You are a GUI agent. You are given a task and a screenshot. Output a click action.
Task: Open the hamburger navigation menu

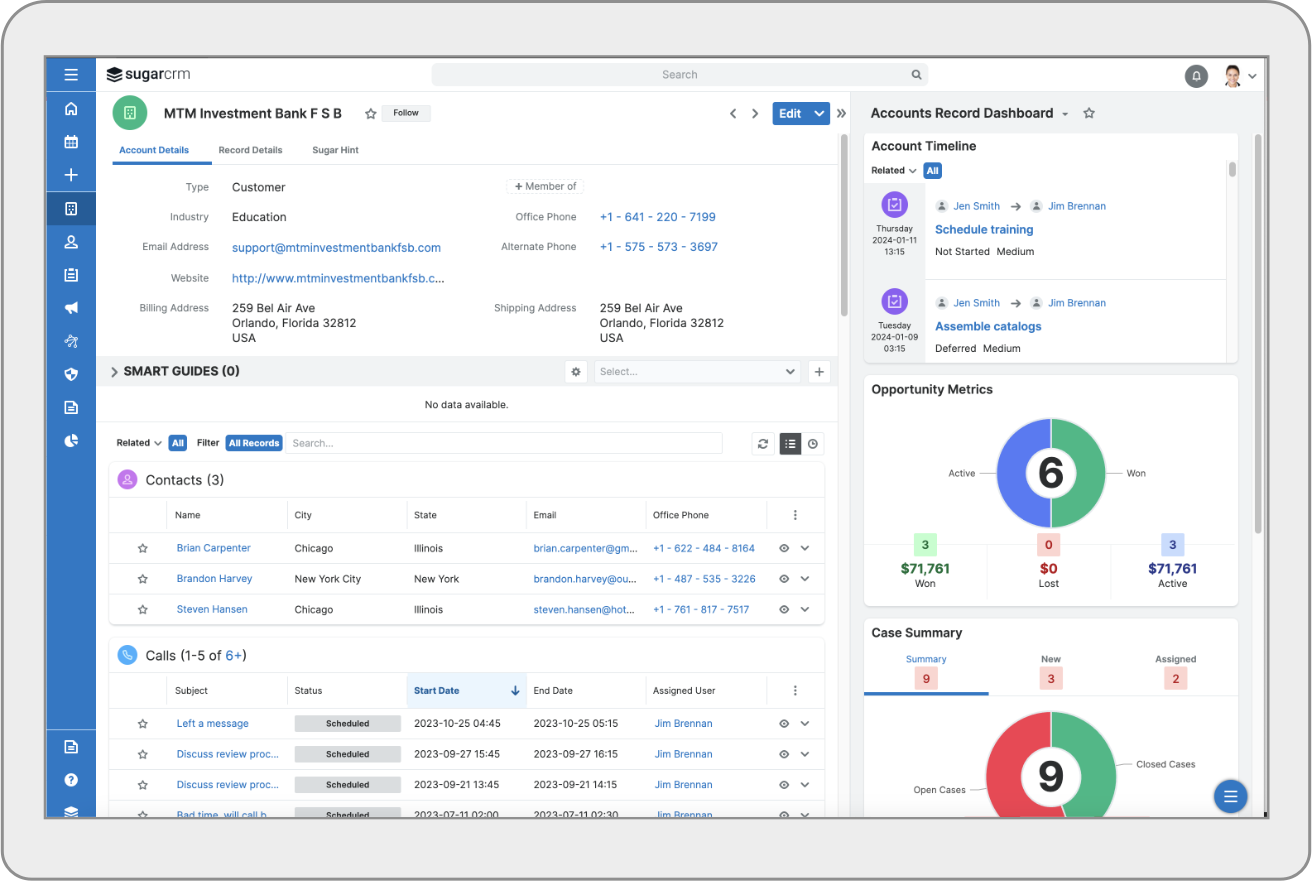[71, 74]
